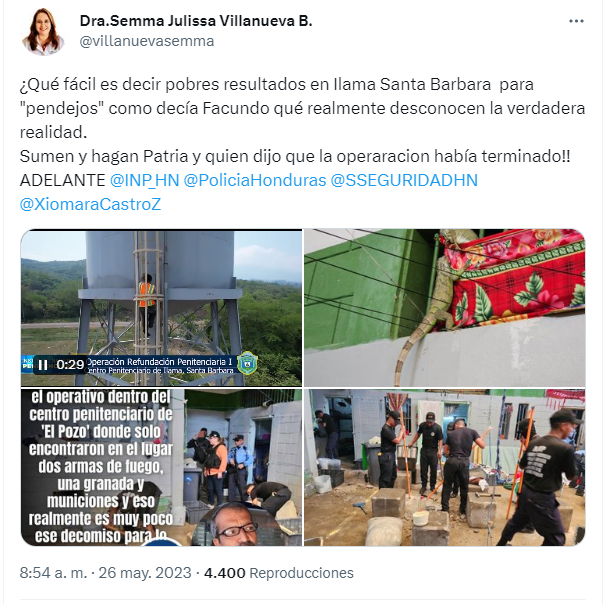The image size is (609, 605).
Task: Open the water tower video thumbnail
Action: [x=161, y=308]
